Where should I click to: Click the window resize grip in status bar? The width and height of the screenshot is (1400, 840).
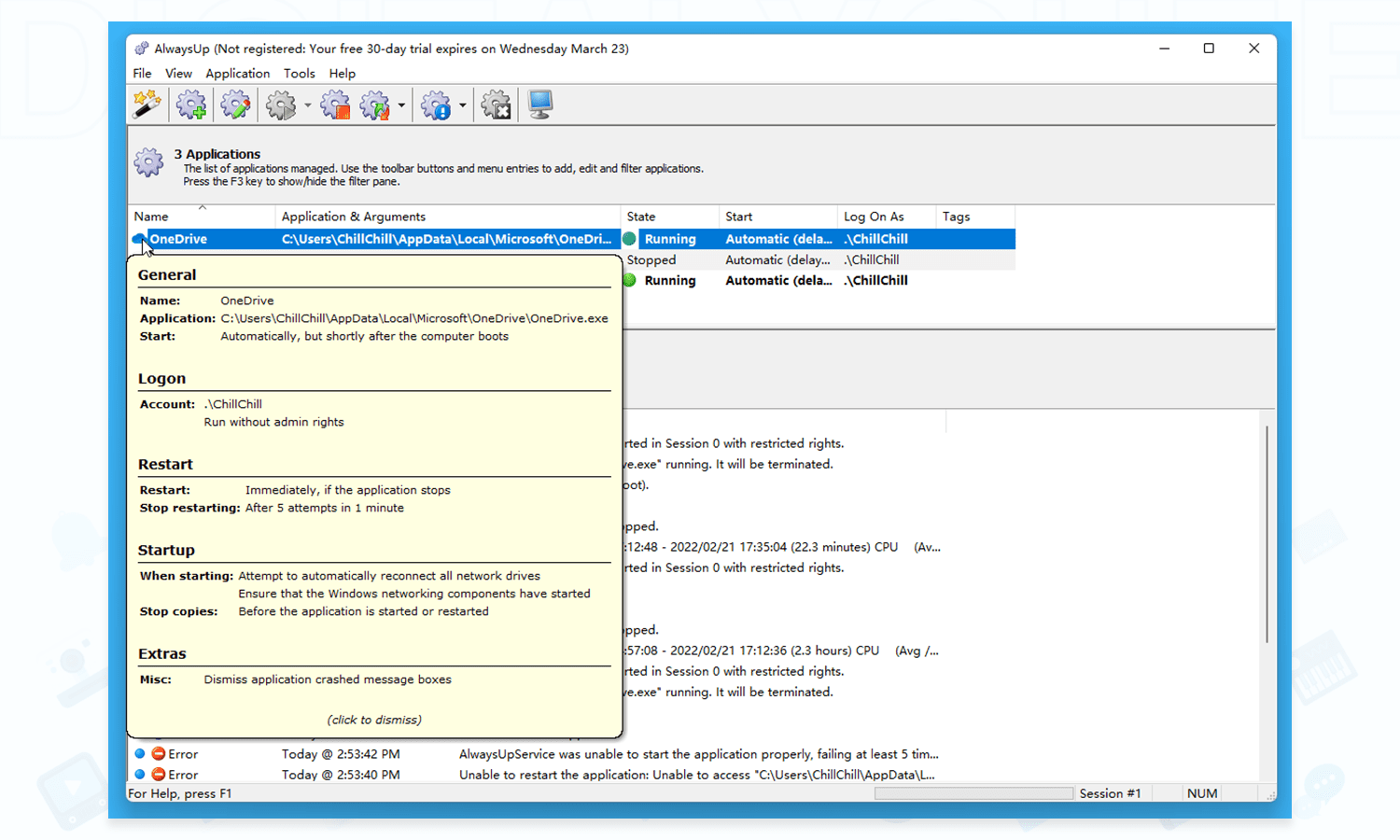pyautogui.click(x=1270, y=795)
